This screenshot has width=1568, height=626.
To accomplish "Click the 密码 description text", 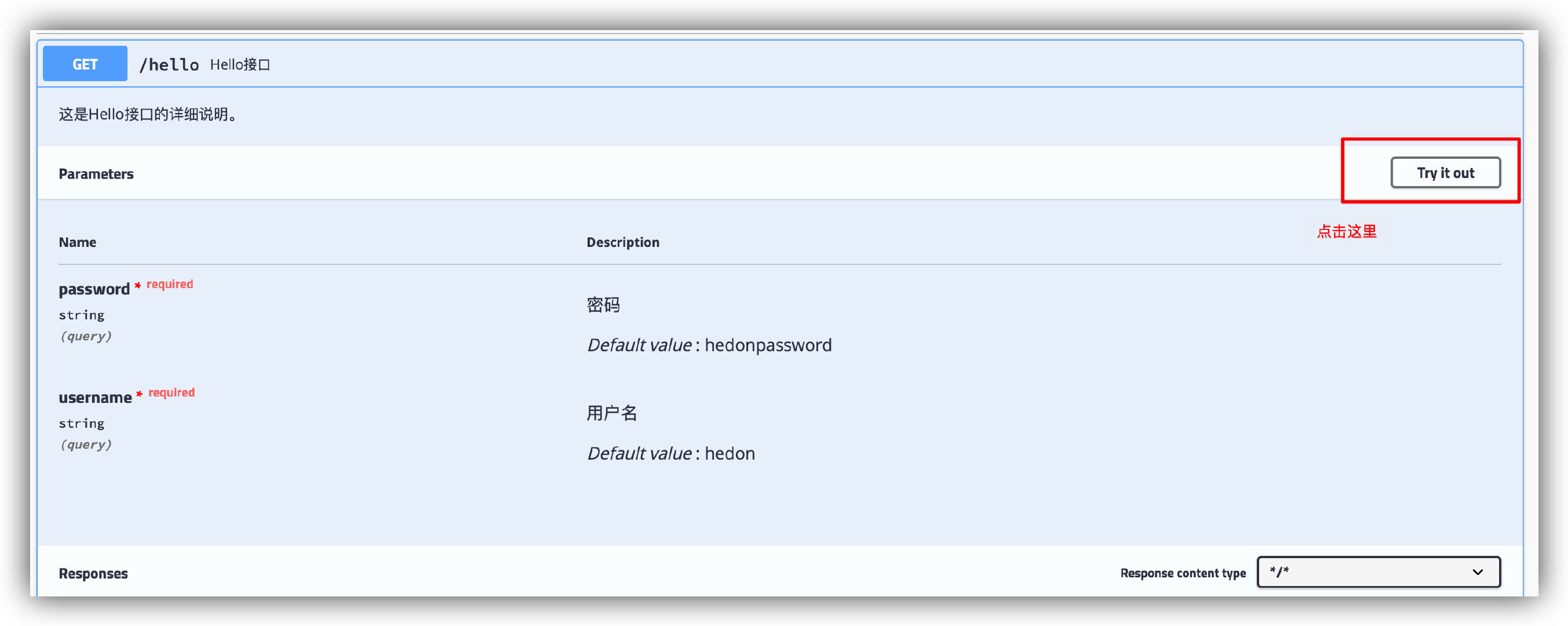I will tap(603, 304).
